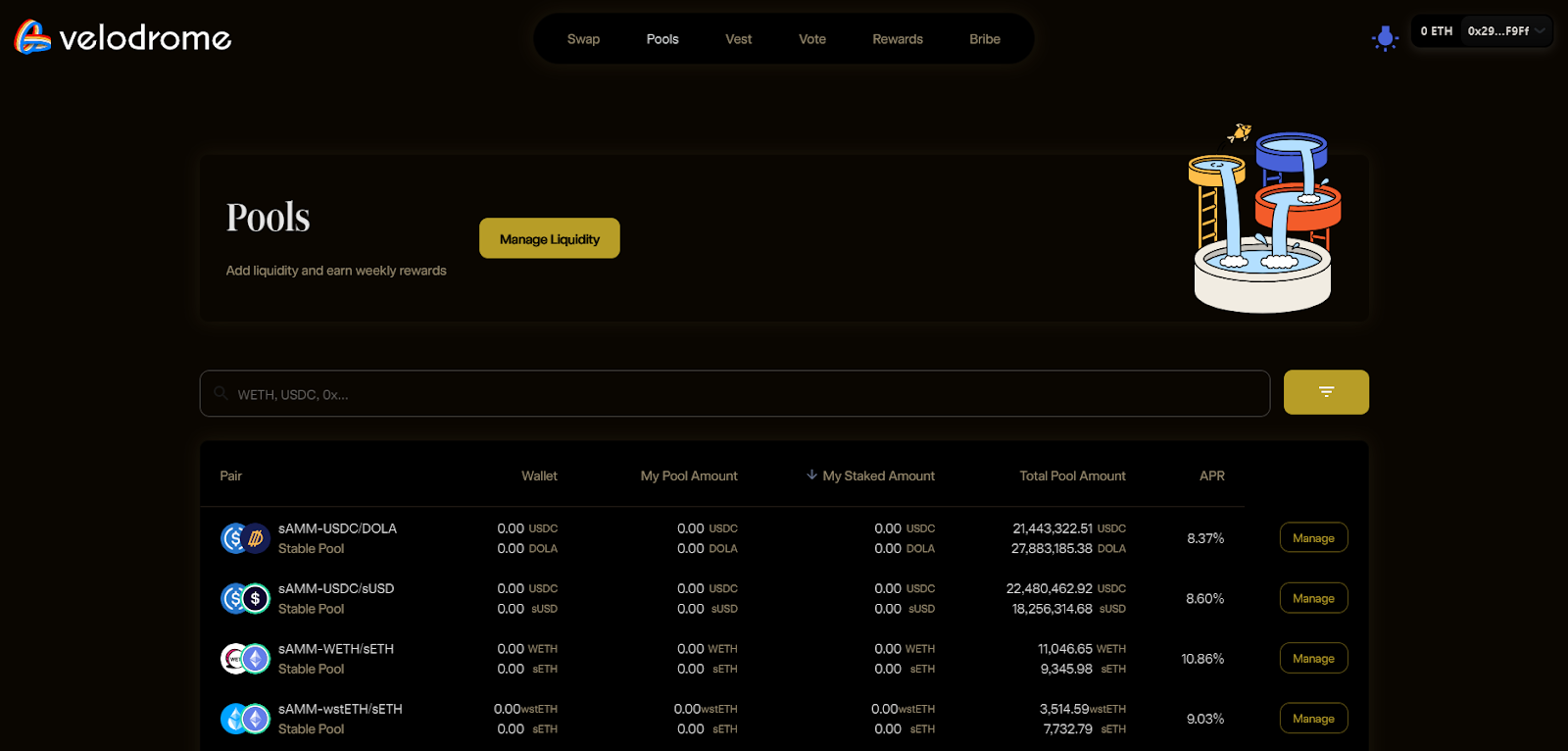The image size is (1568, 751).
Task: Click the Pools page heading
Action: (x=268, y=218)
